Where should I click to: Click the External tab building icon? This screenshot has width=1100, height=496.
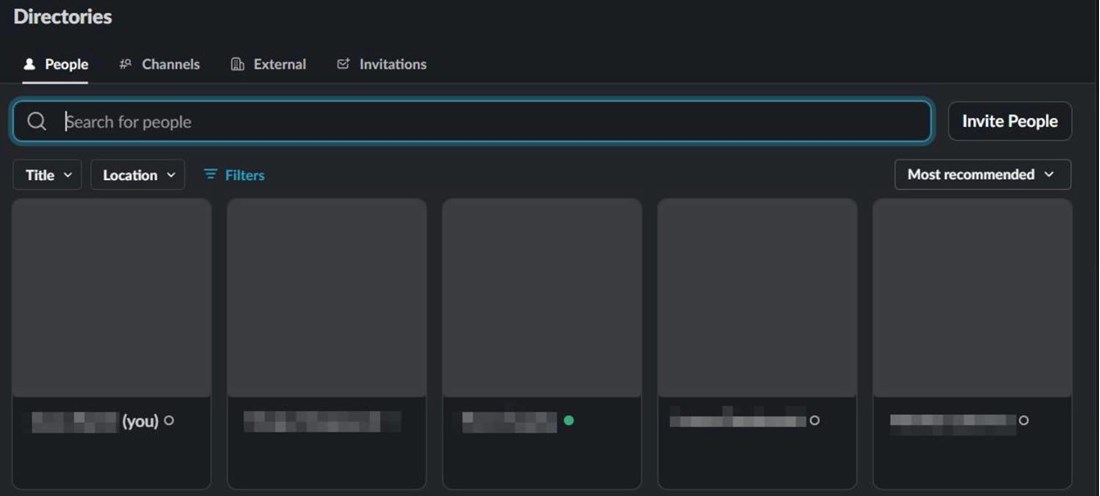(238, 64)
